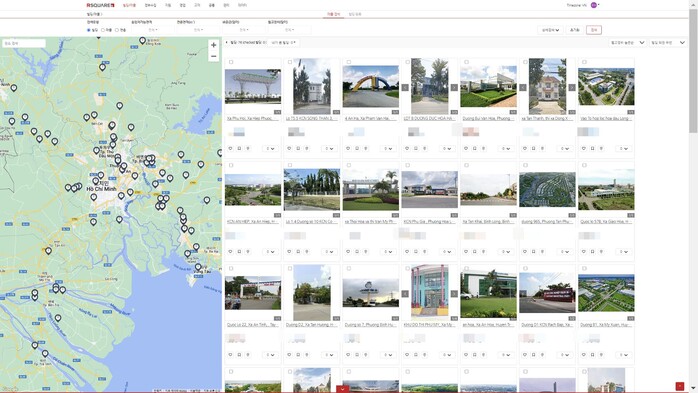The image size is (698, 393).
Task: Favorite the Xa Phu Hoi card with heart icon
Action: pos(231,148)
